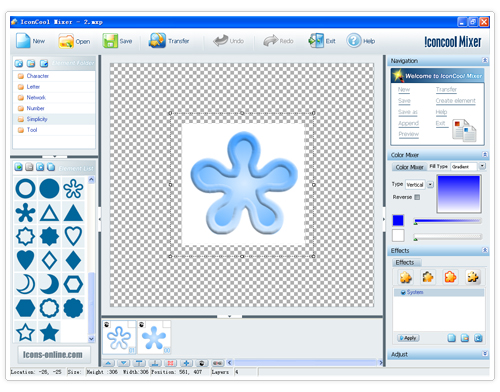Collapse the Navigation panel
This screenshot has width=500, height=392.
[x=485, y=60]
